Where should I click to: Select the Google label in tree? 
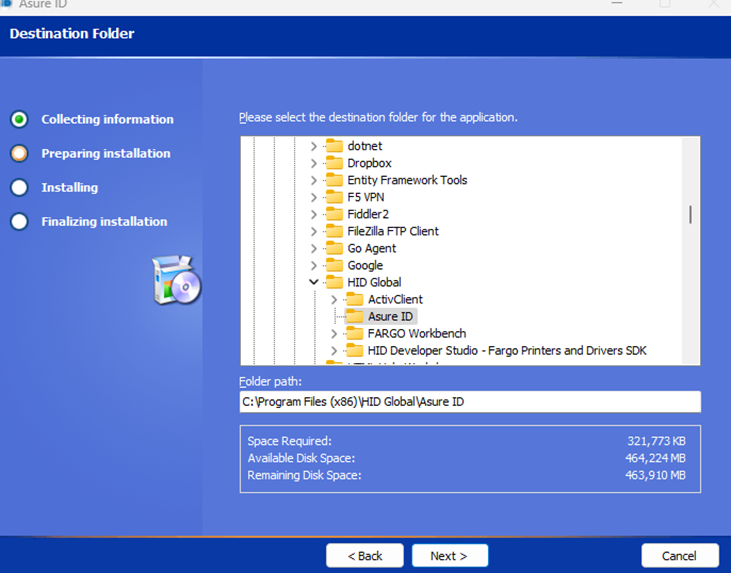365,265
